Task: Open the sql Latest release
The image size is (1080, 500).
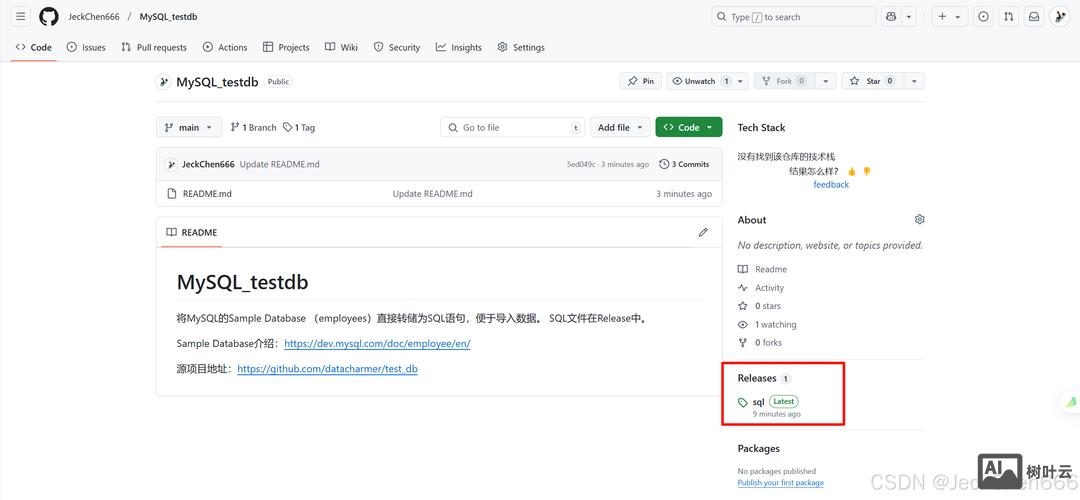Action: [768, 406]
